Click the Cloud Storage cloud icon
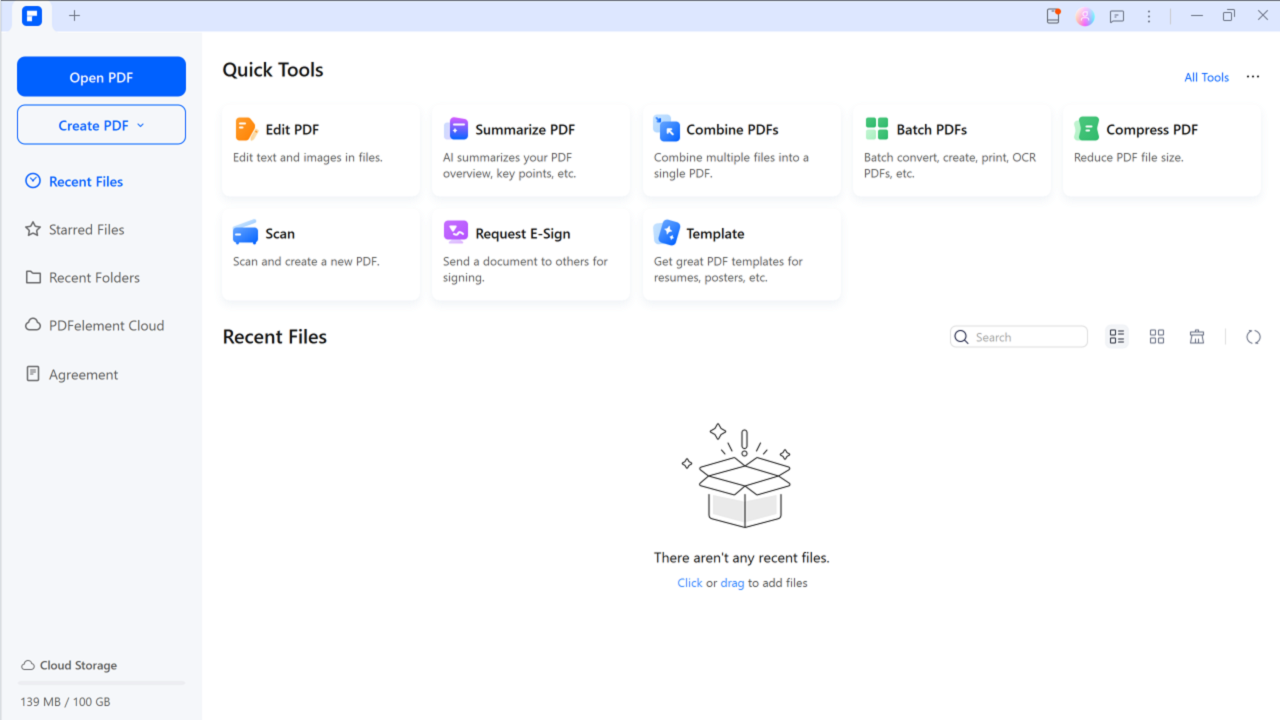 tap(27, 665)
